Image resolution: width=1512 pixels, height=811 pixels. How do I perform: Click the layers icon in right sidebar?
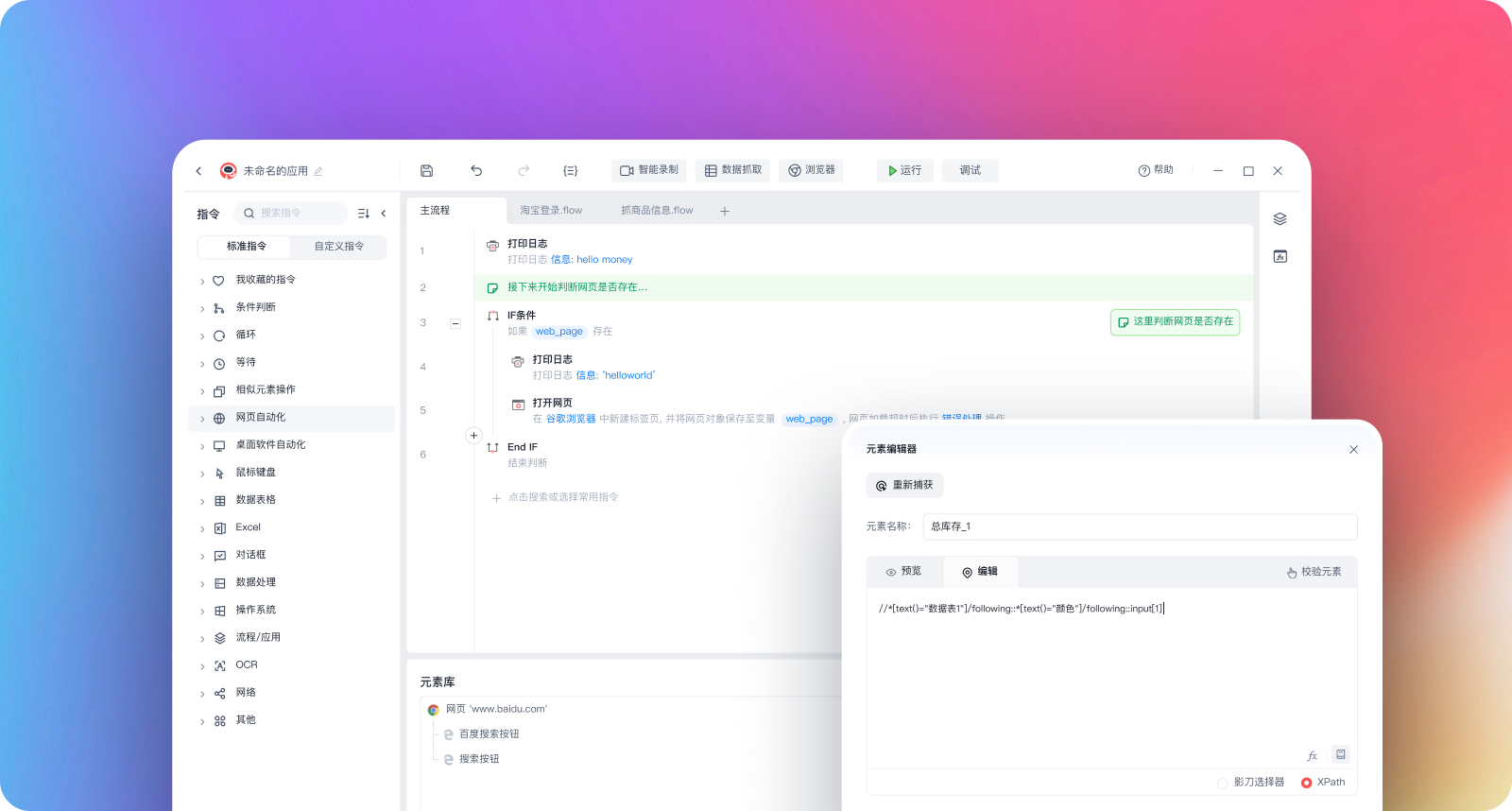pyautogui.click(x=1280, y=219)
